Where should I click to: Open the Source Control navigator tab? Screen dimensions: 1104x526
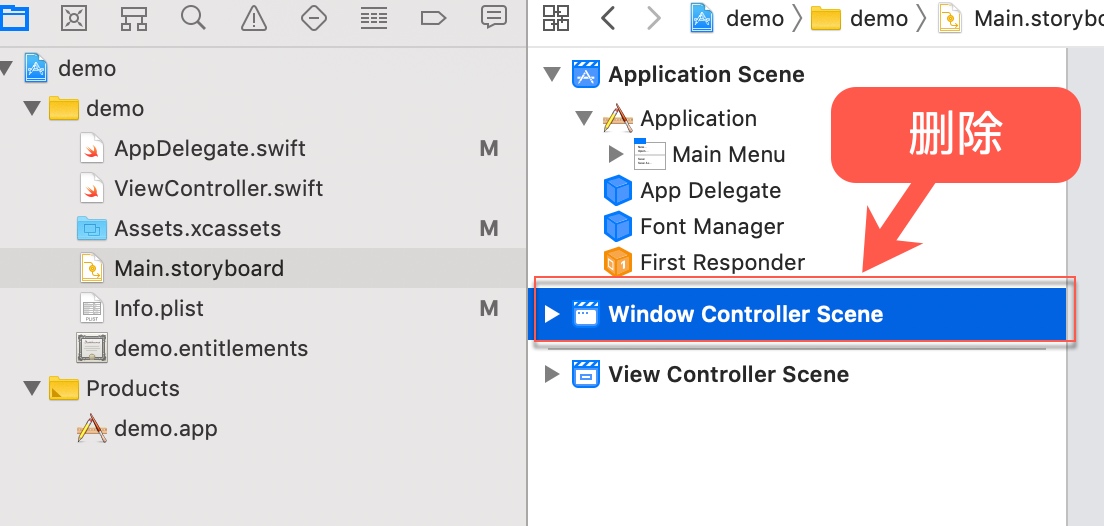(x=74, y=17)
